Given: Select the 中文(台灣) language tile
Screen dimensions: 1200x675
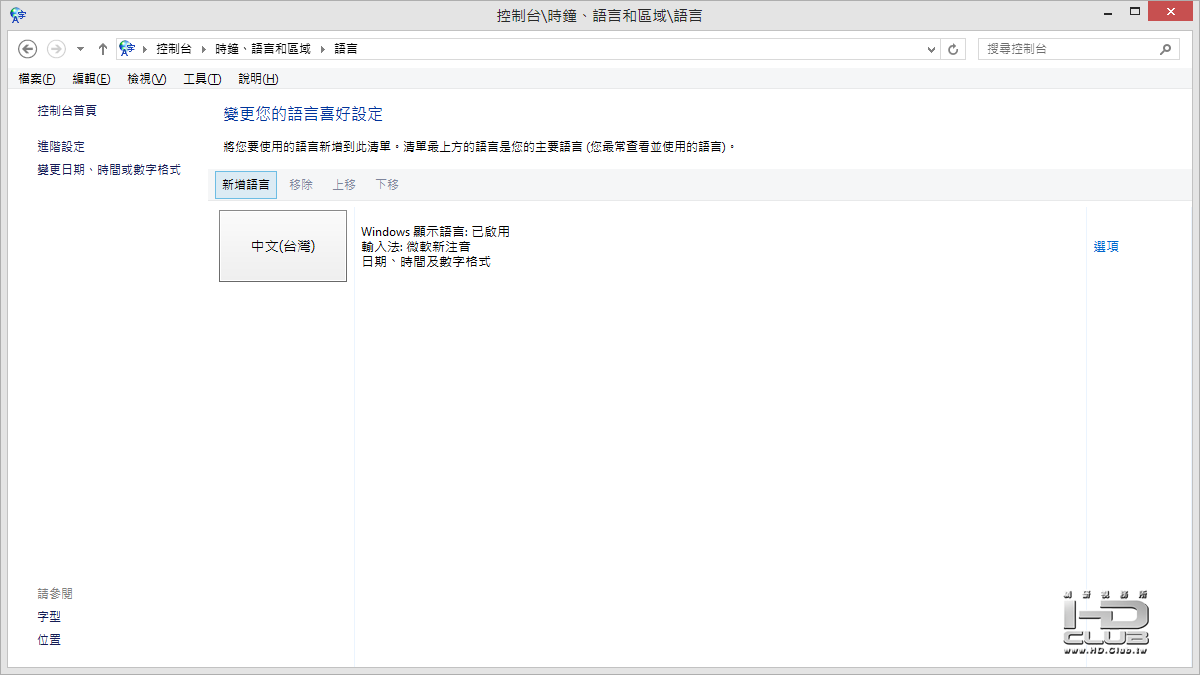Looking at the screenshot, I should click(283, 246).
